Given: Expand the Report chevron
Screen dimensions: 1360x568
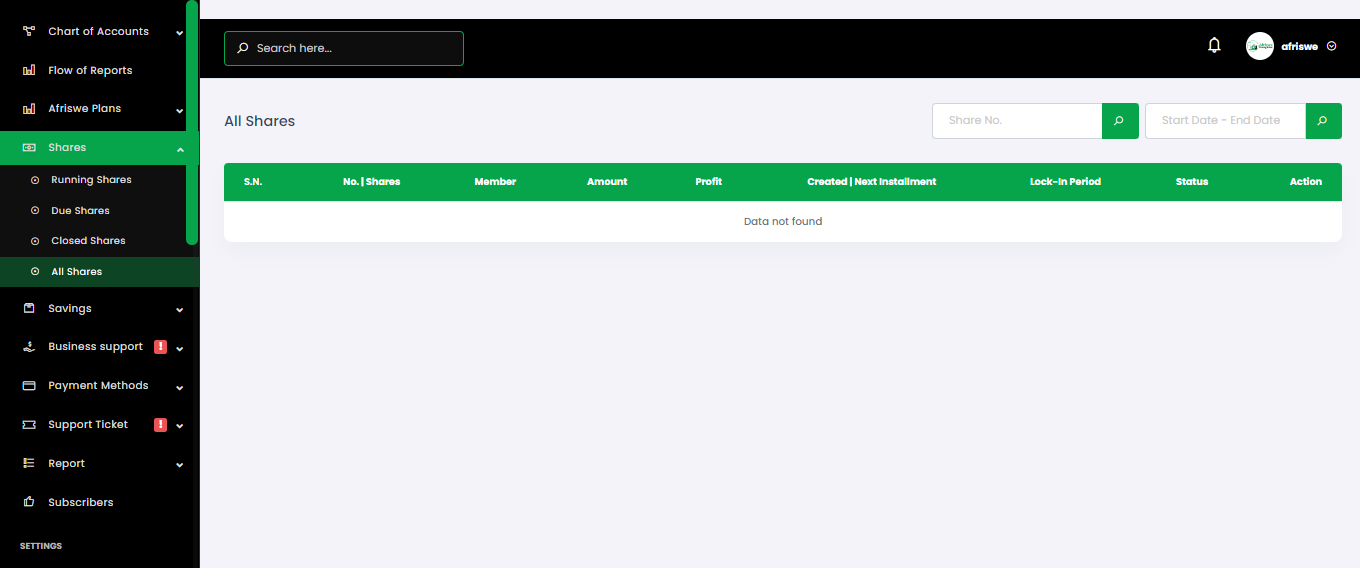Looking at the screenshot, I should click(180, 465).
